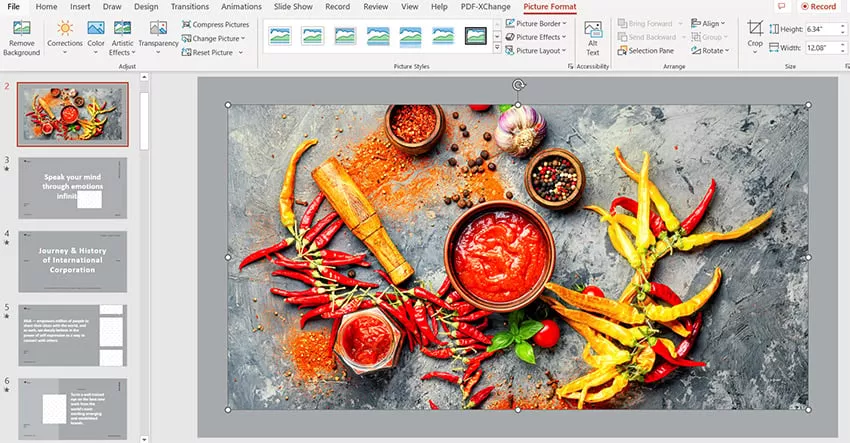850x443 pixels.
Task: Apply the fifth picture style thumbnail
Action: point(410,36)
